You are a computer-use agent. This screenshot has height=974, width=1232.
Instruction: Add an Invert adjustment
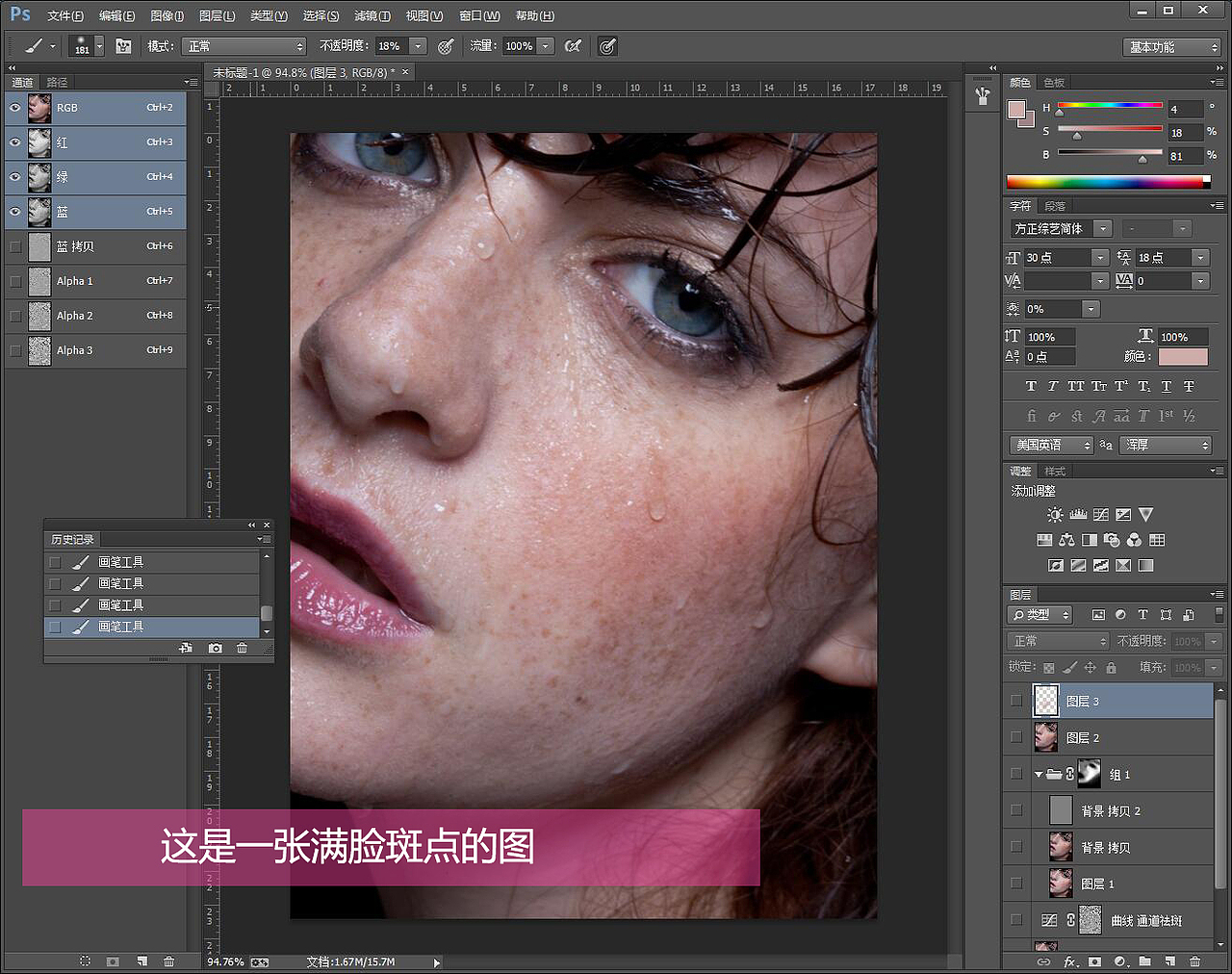1056,565
